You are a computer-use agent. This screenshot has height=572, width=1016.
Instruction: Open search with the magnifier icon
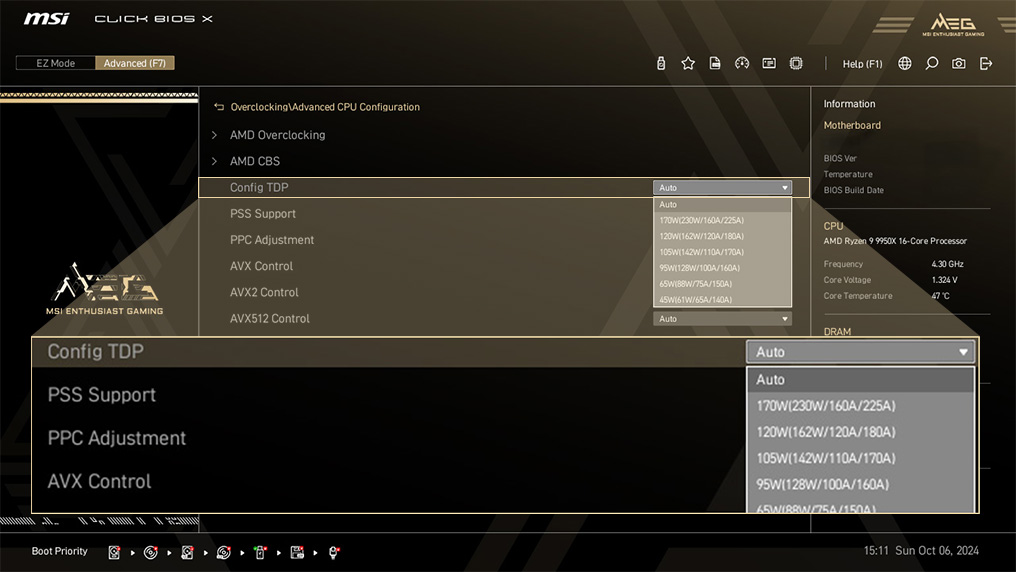coord(932,63)
